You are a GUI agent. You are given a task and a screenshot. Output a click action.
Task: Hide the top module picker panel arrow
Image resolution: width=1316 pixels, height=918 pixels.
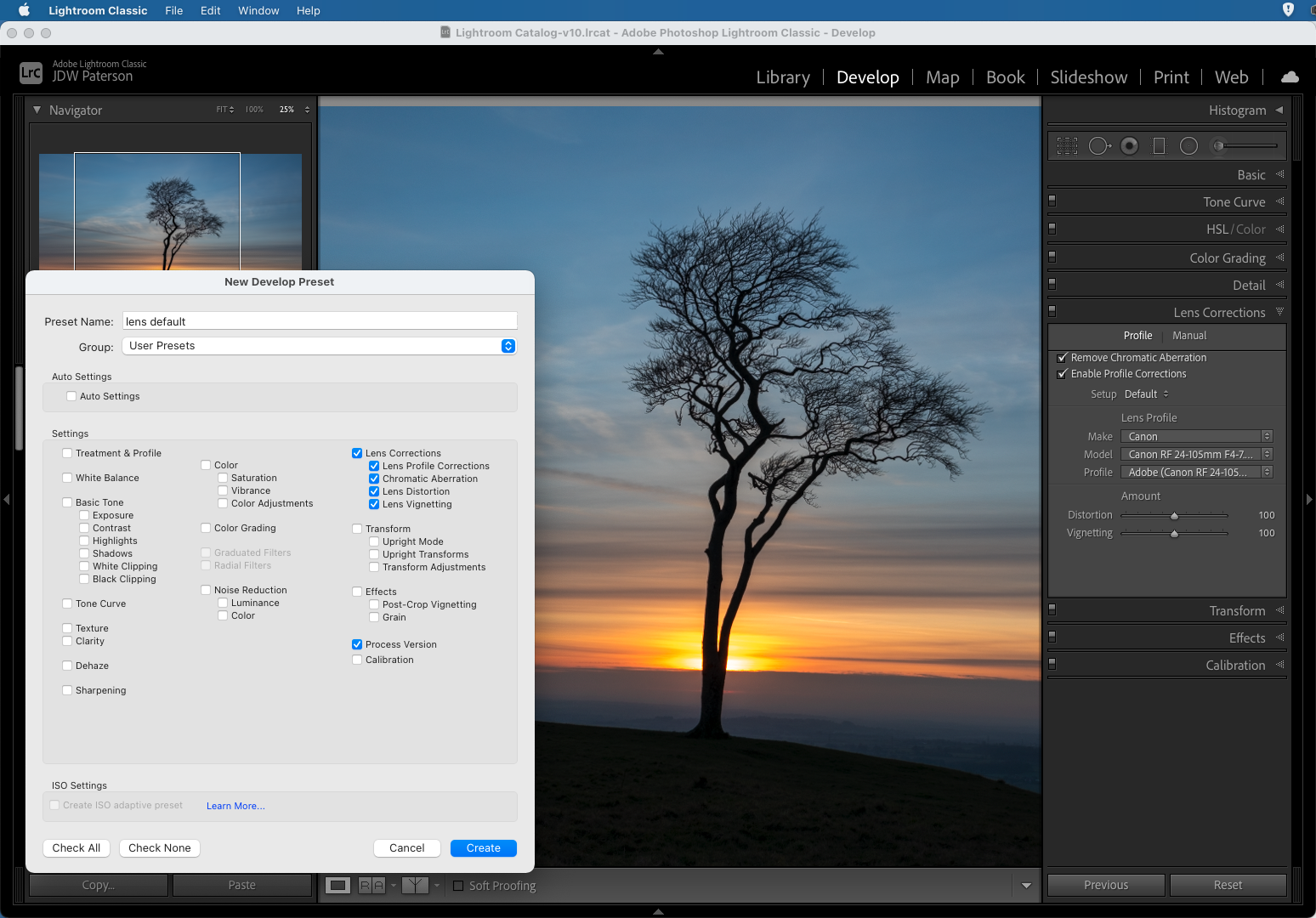pyautogui.click(x=658, y=52)
